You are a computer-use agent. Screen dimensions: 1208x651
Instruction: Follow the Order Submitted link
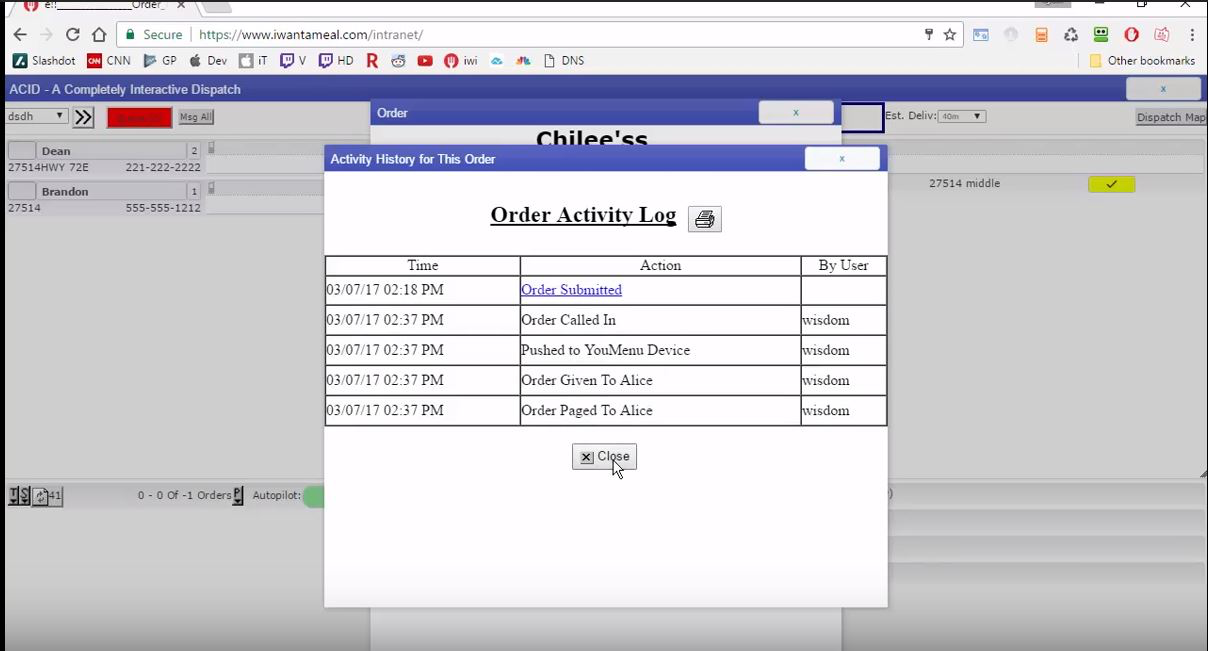571,290
